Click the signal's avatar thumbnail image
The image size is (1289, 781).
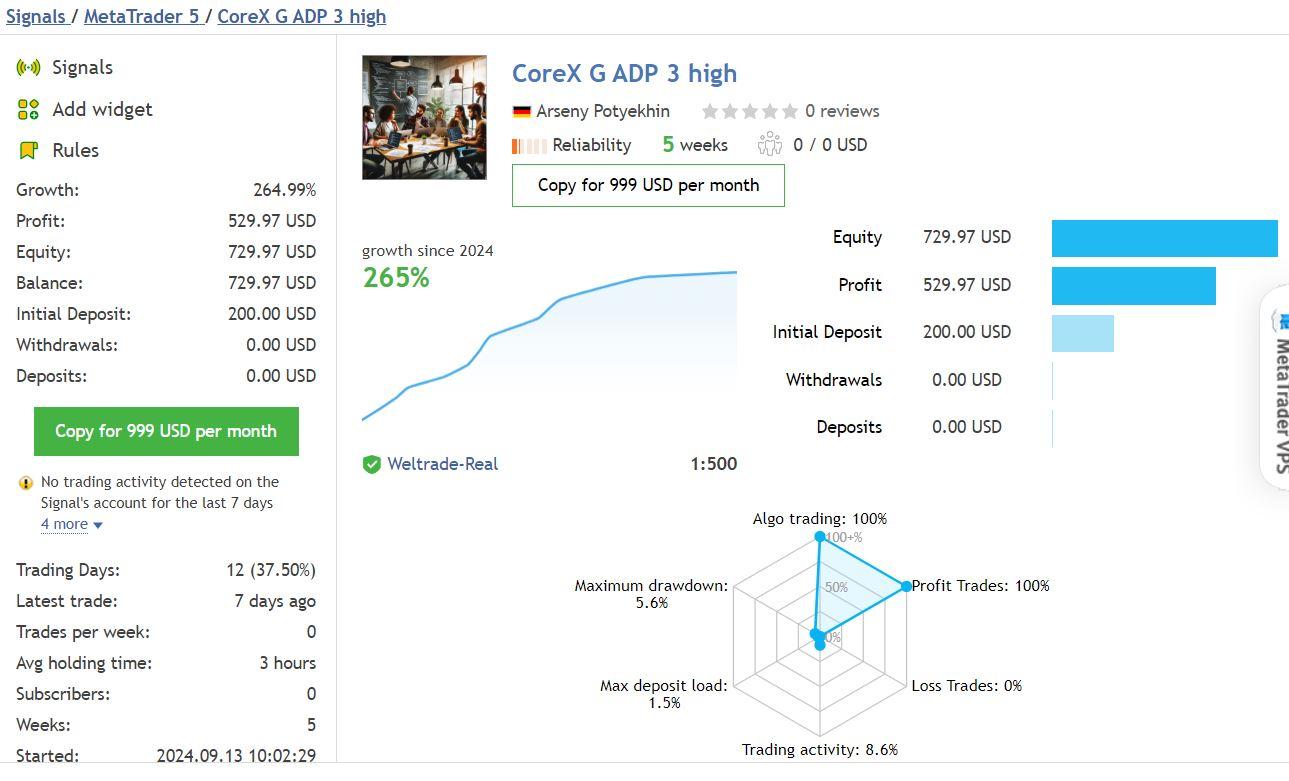tap(424, 117)
